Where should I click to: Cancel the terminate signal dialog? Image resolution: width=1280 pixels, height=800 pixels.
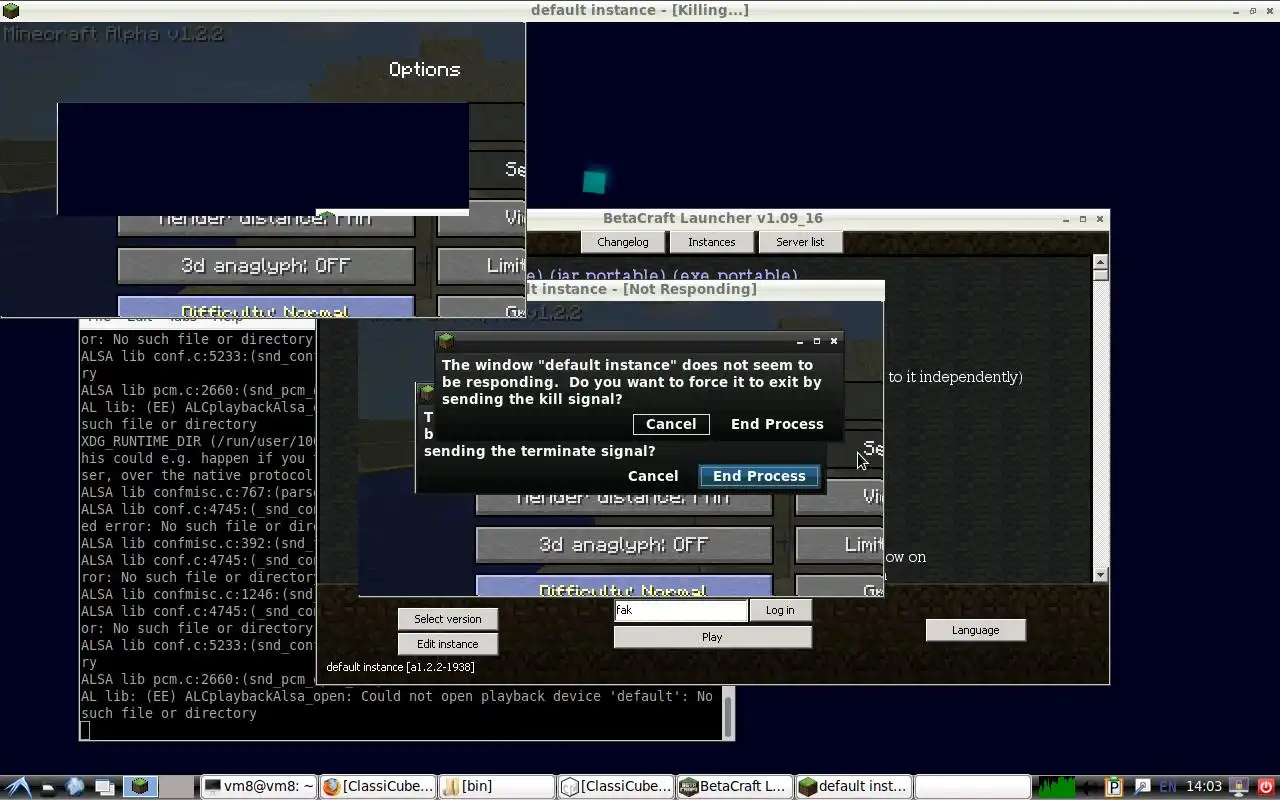[653, 476]
